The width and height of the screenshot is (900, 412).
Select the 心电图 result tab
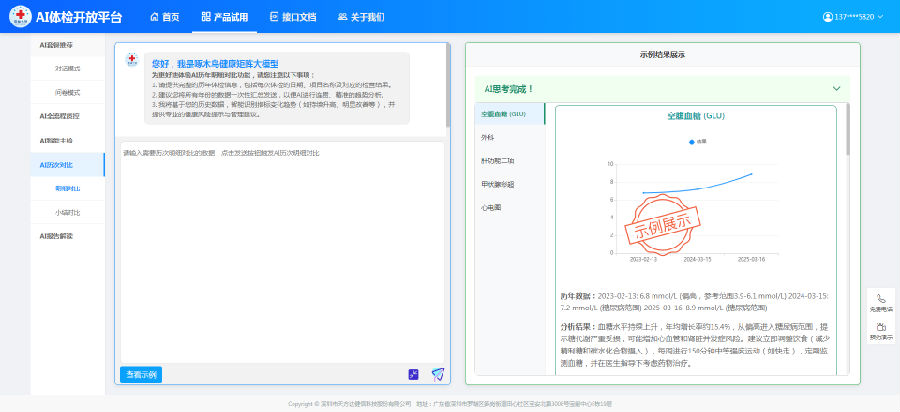492,207
